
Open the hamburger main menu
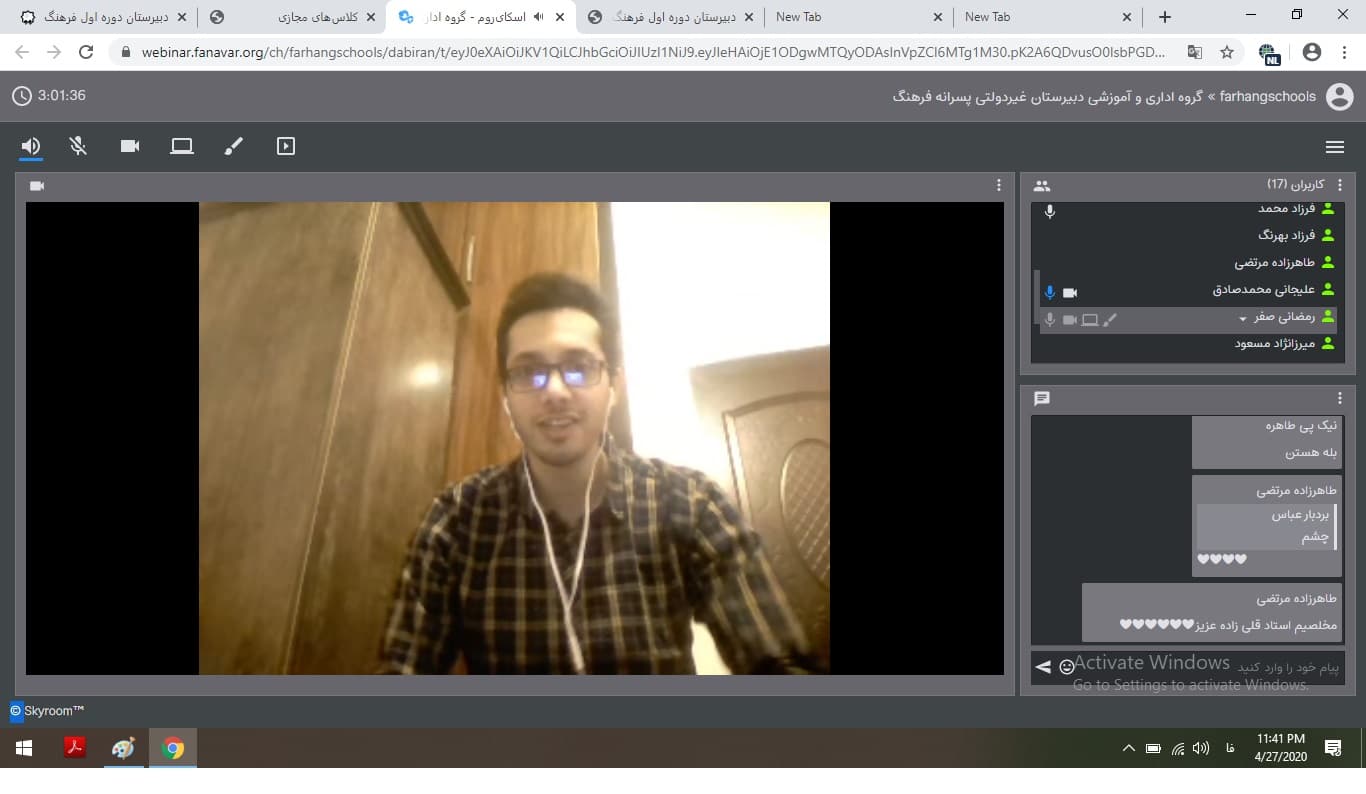(1334, 147)
